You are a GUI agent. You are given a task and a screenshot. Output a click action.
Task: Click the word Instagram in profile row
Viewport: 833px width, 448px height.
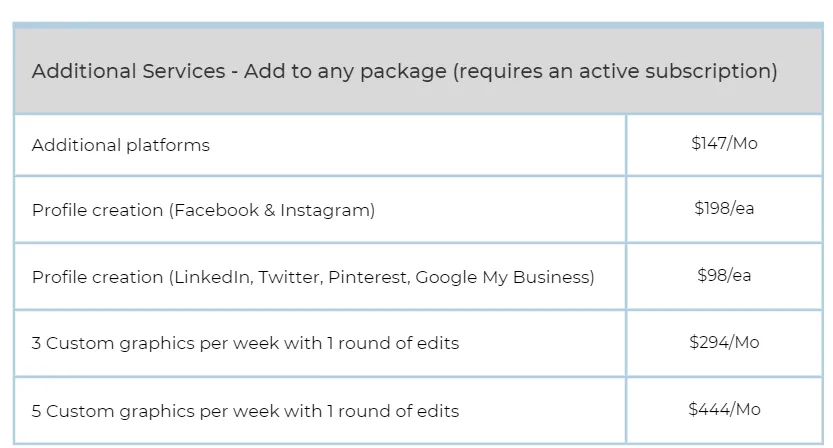[325, 211]
